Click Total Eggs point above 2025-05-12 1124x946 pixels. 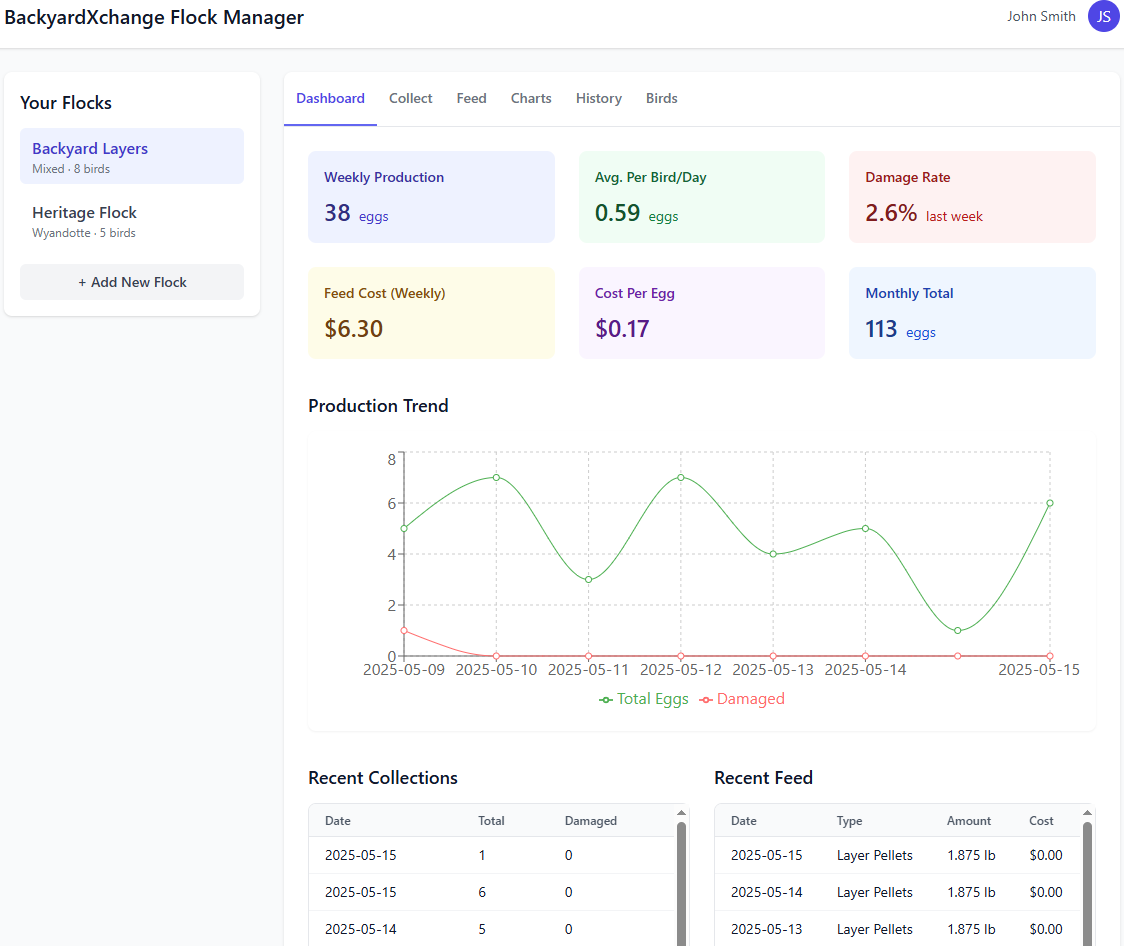tap(681, 477)
